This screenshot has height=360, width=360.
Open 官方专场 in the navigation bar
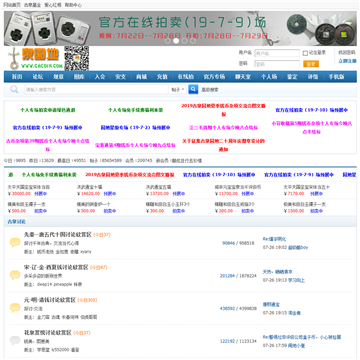pos(214,77)
